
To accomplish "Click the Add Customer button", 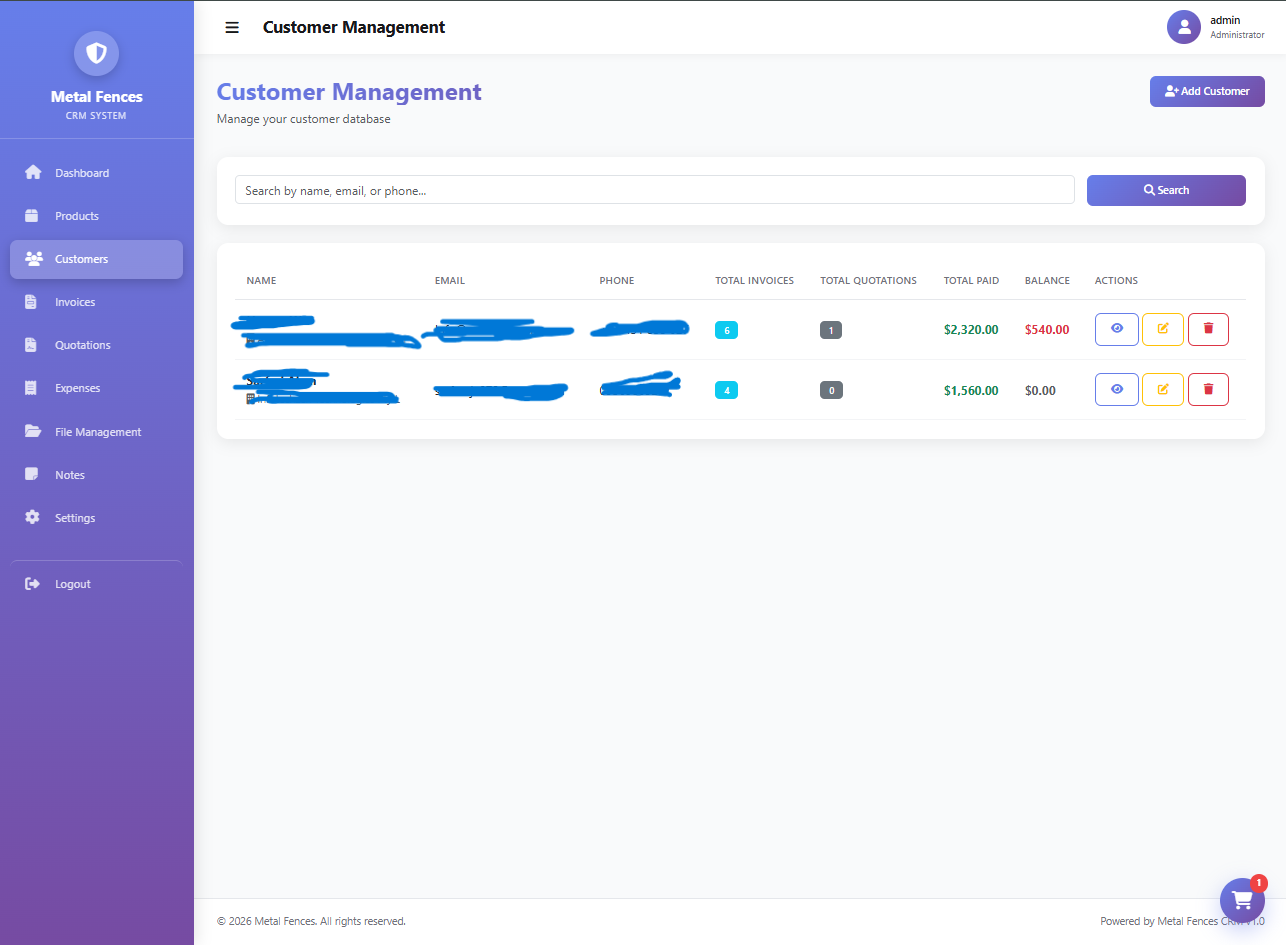I will 1207,91.
